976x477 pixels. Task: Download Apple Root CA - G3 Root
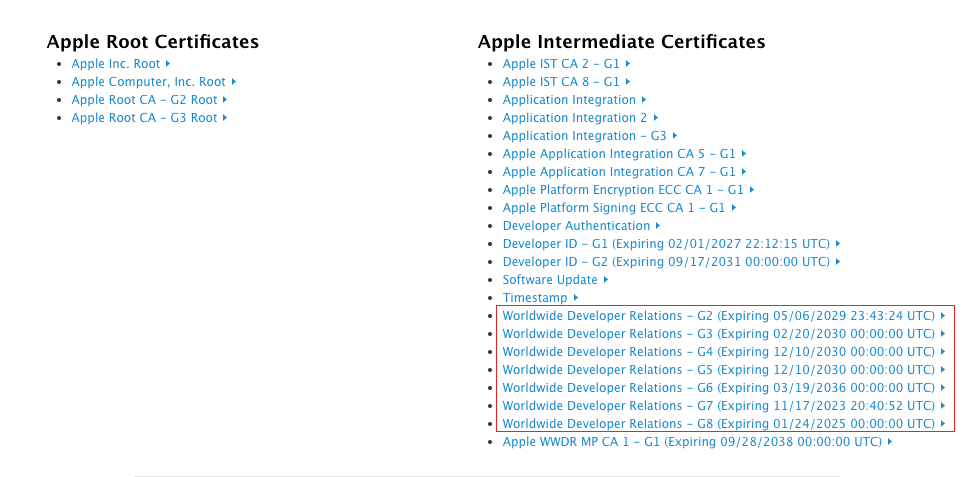[x=149, y=118]
